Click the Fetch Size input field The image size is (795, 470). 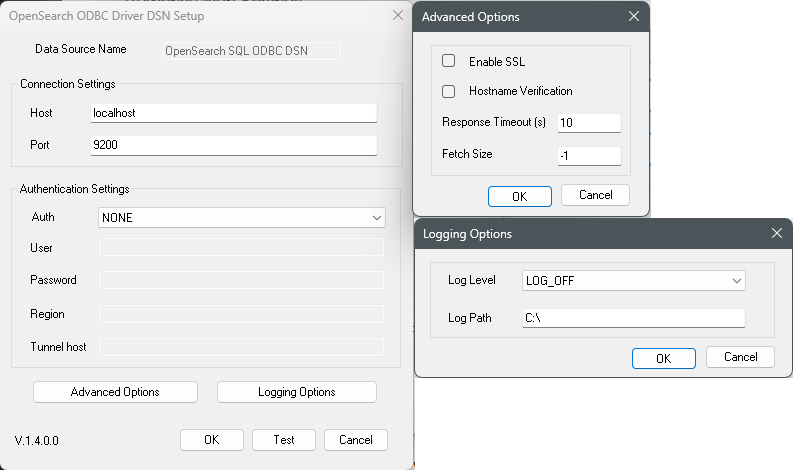click(x=589, y=156)
